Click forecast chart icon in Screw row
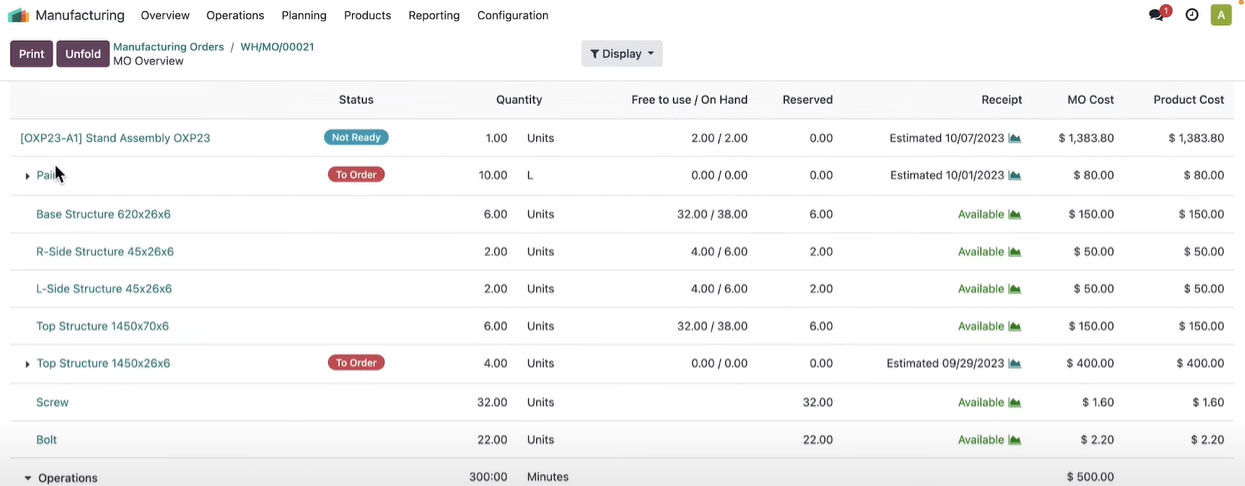This screenshot has width=1245, height=486. click(1015, 403)
